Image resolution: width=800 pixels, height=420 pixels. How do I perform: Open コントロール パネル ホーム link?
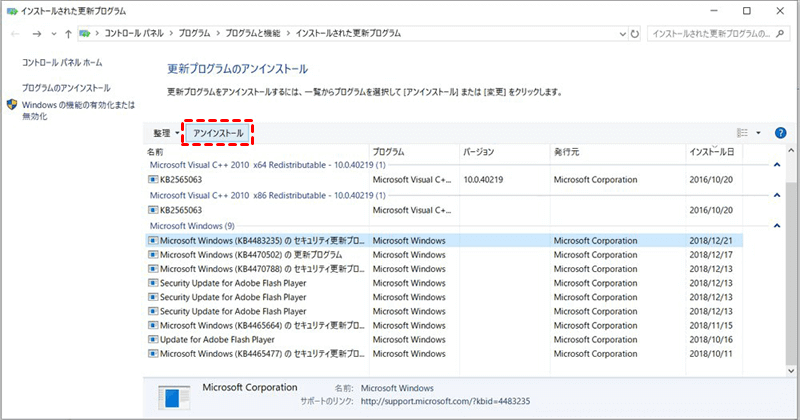point(62,63)
